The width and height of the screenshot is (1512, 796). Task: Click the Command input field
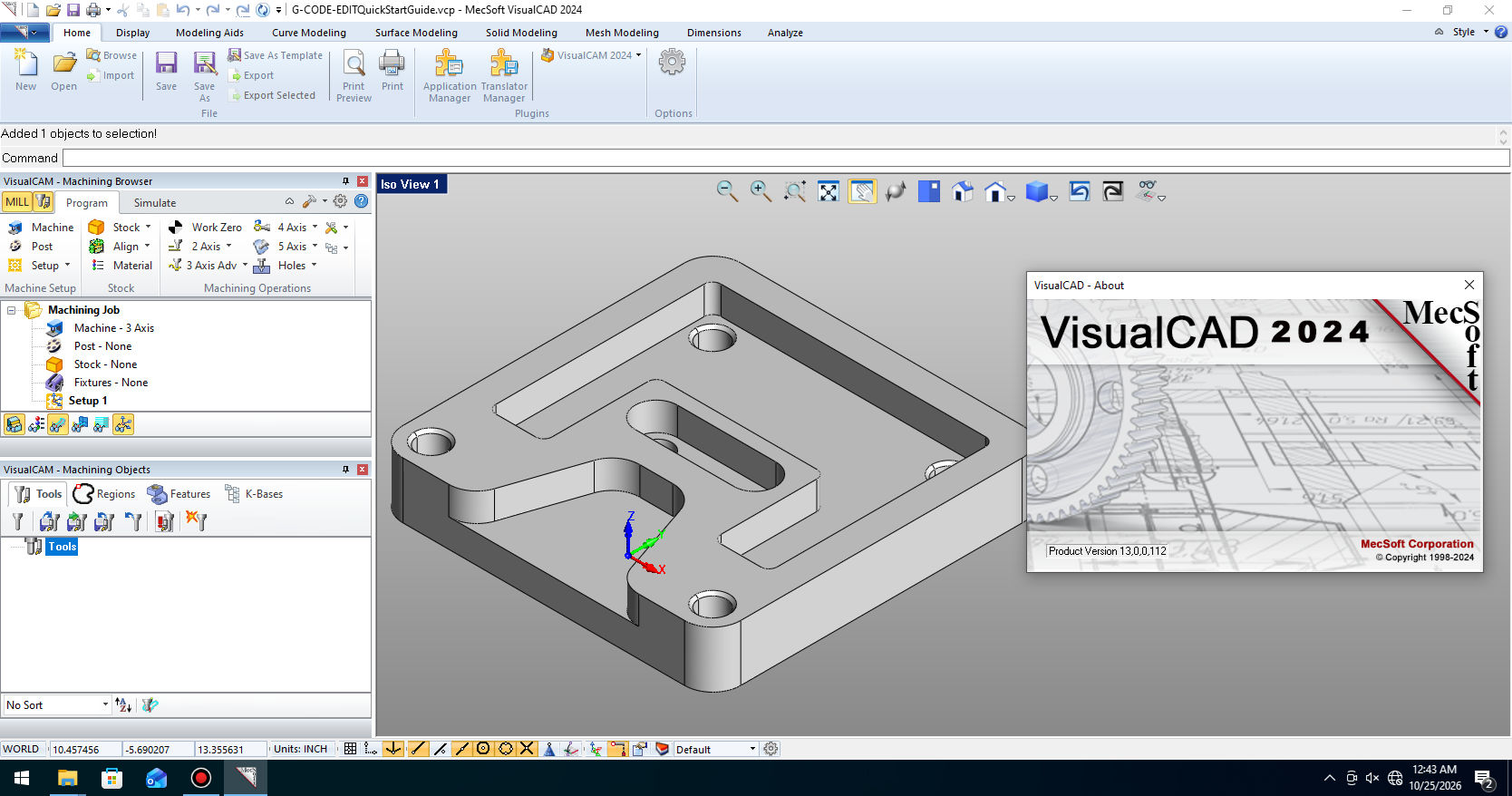click(786, 158)
